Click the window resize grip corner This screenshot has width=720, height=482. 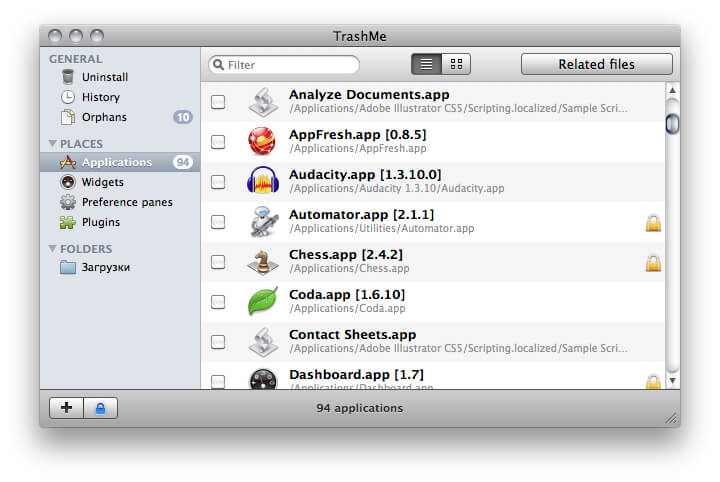pyautogui.click(x=671, y=418)
